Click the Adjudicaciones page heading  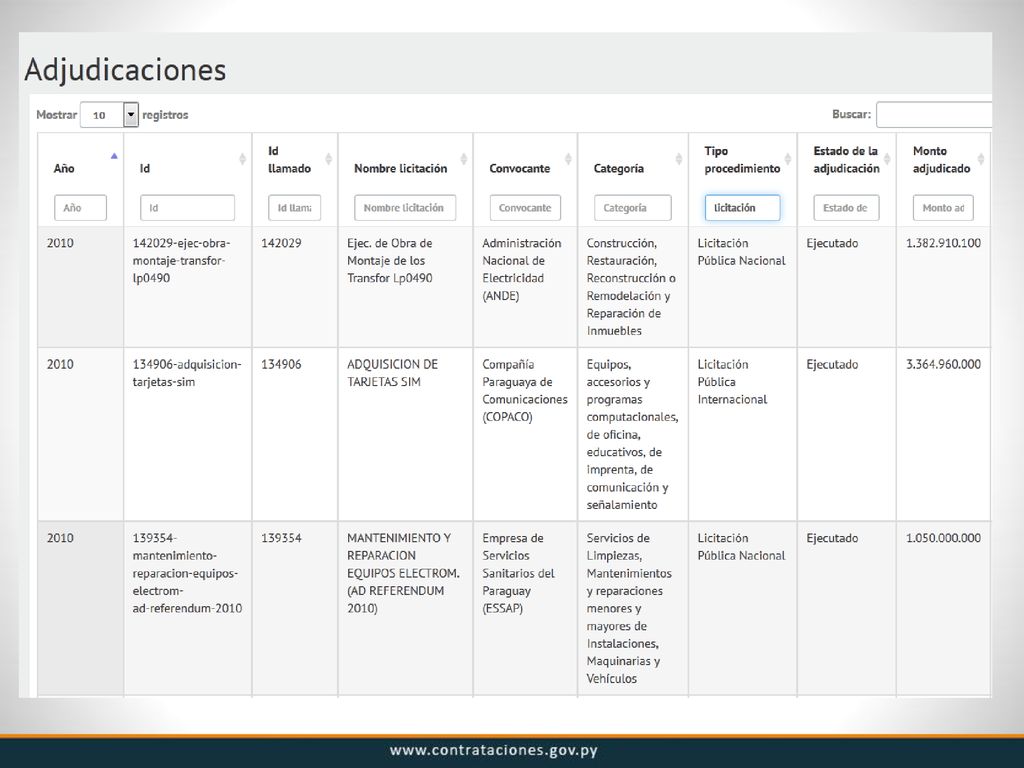pyautogui.click(x=125, y=70)
